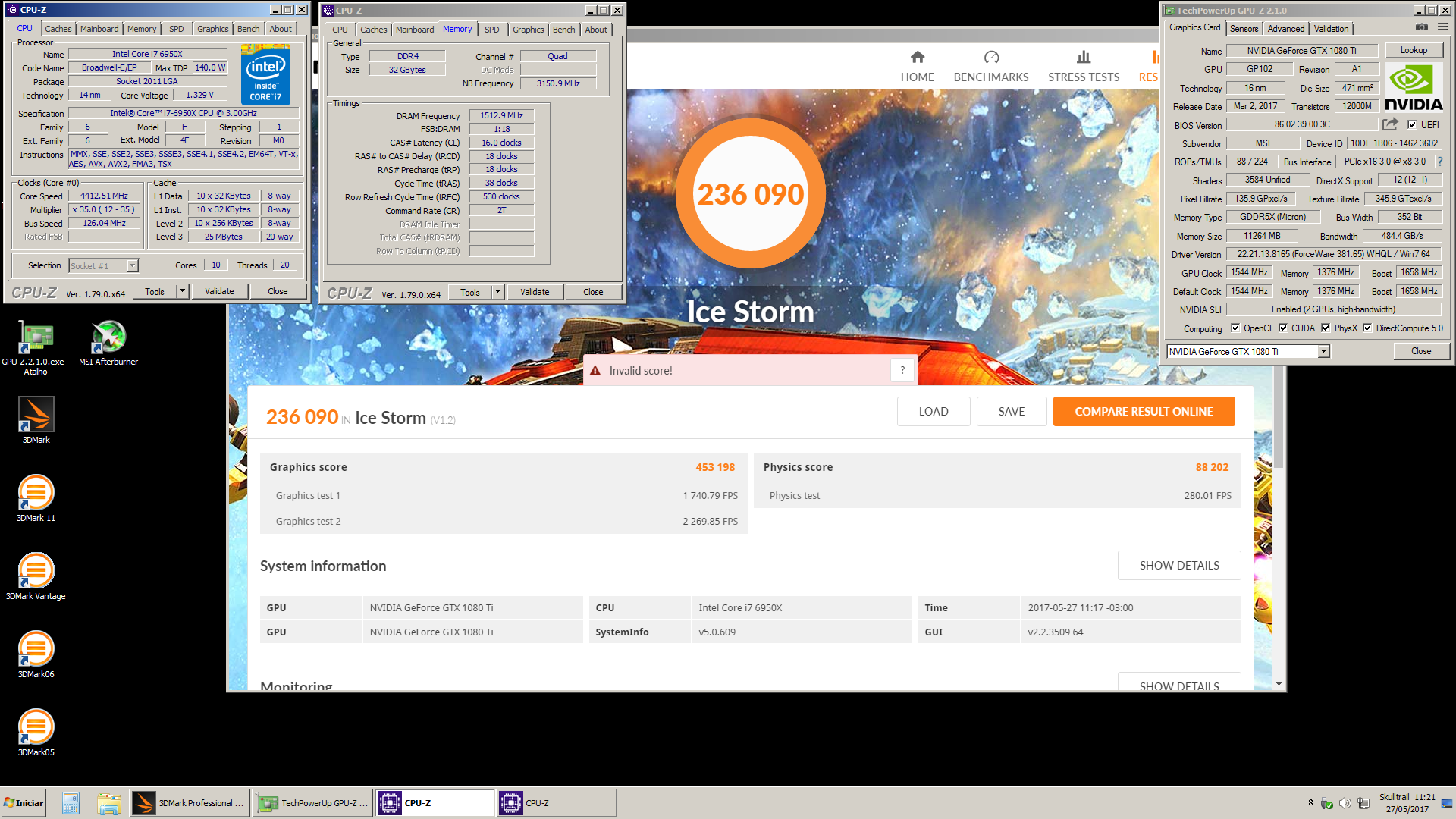Image resolution: width=1456 pixels, height=819 pixels.
Task: Click the Graphics score value 453 198
Action: (715, 467)
